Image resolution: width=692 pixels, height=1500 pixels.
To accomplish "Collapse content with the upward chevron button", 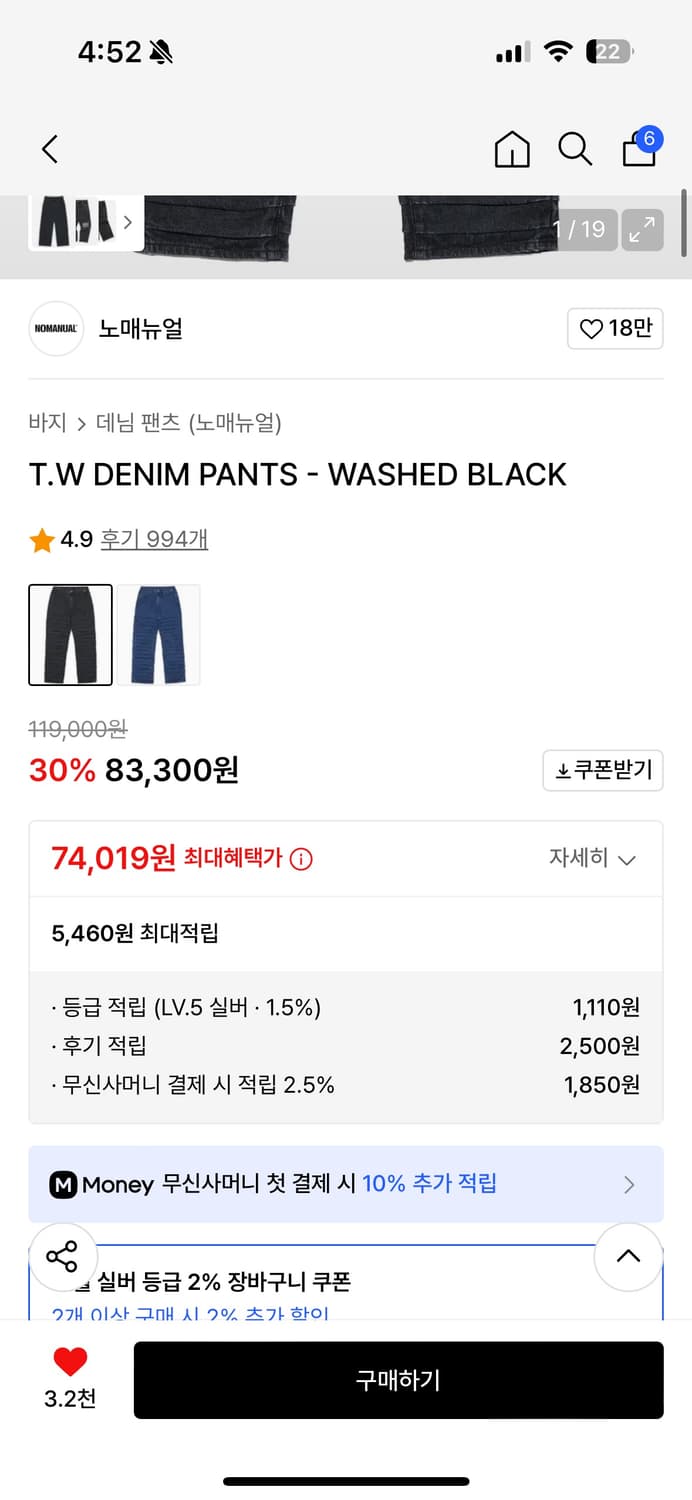I will click(628, 1257).
